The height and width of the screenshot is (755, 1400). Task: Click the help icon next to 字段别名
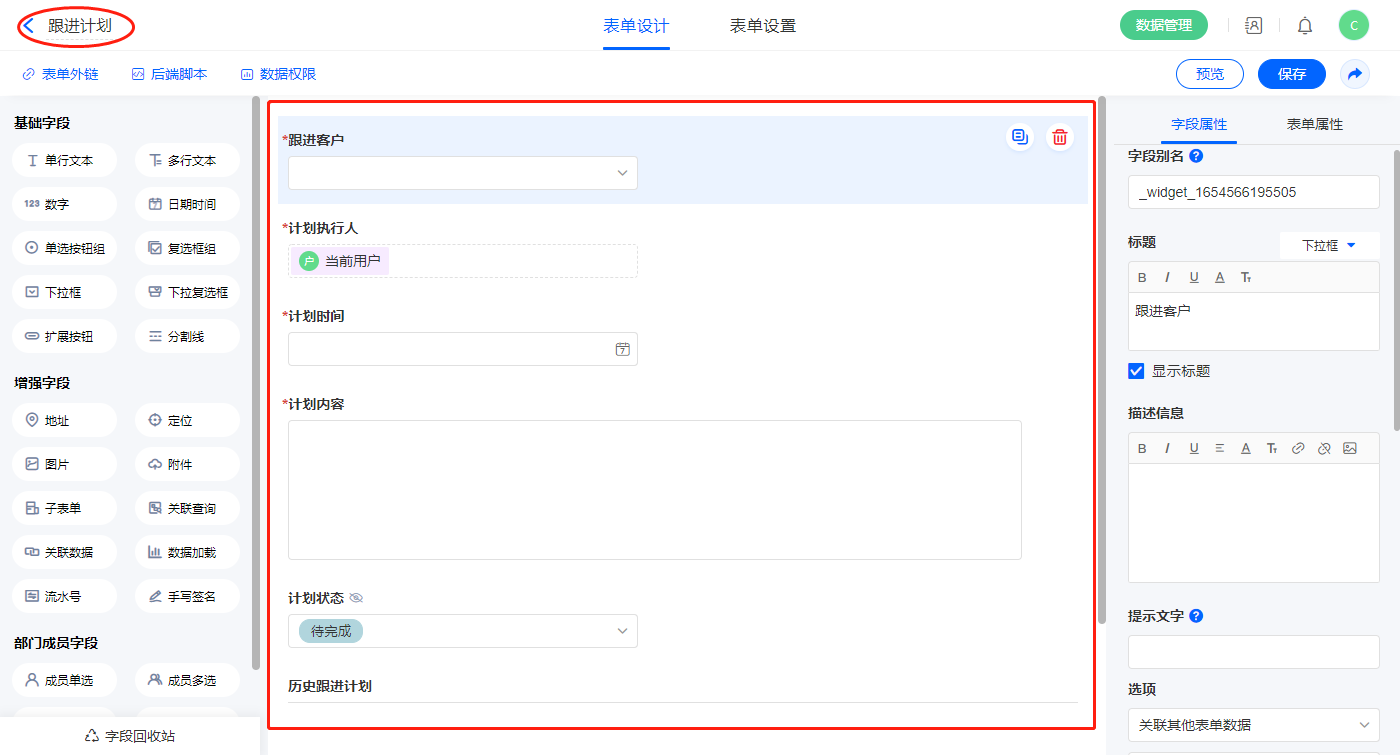click(x=1196, y=156)
